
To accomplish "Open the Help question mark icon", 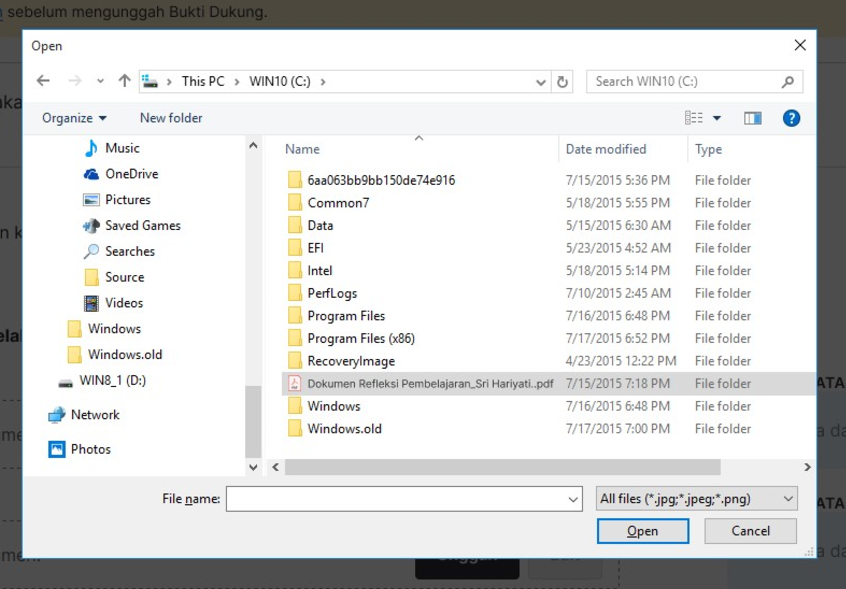I will [791, 118].
